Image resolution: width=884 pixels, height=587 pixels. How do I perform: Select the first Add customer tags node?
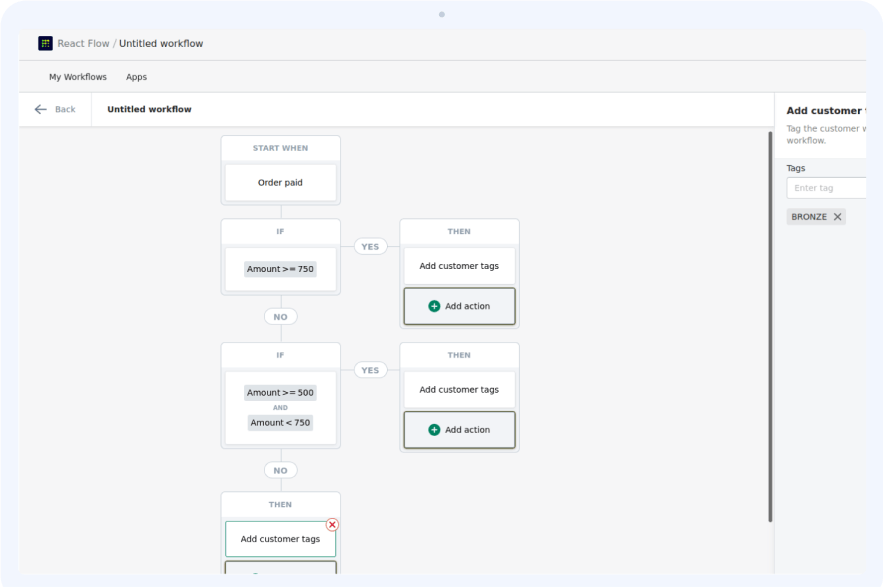459,266
